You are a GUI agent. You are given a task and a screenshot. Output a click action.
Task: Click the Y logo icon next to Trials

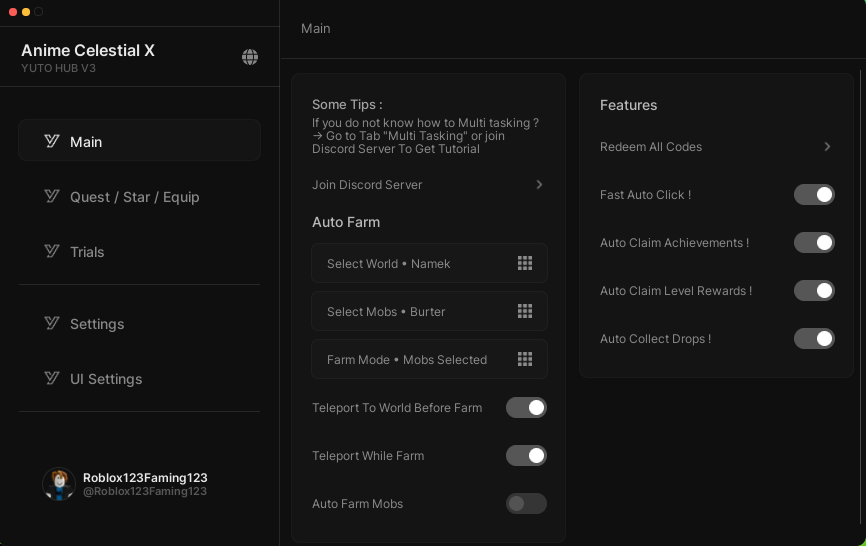[52, 251]
